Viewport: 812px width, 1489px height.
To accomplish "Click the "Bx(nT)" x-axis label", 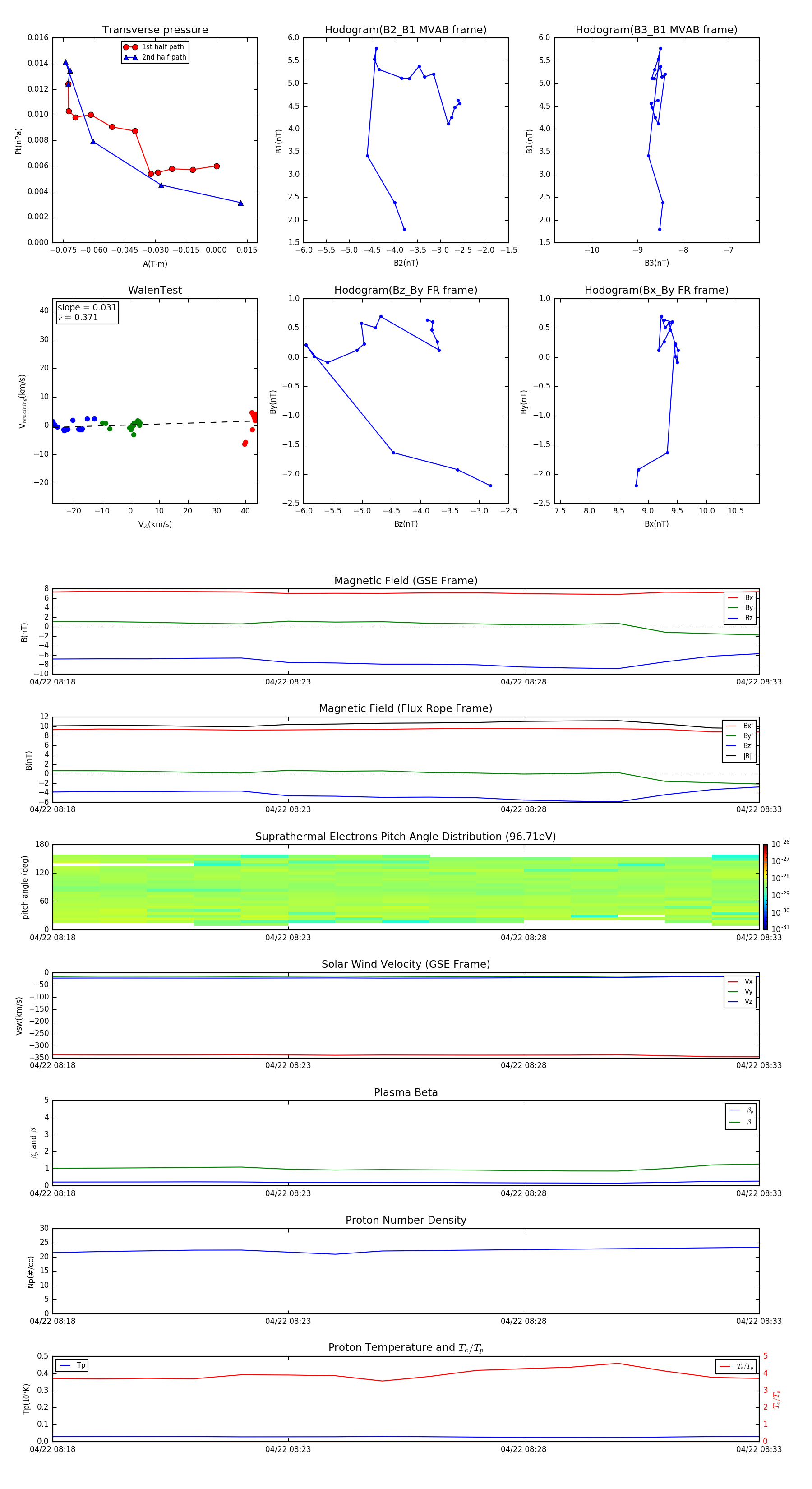I will pos(656,524).
